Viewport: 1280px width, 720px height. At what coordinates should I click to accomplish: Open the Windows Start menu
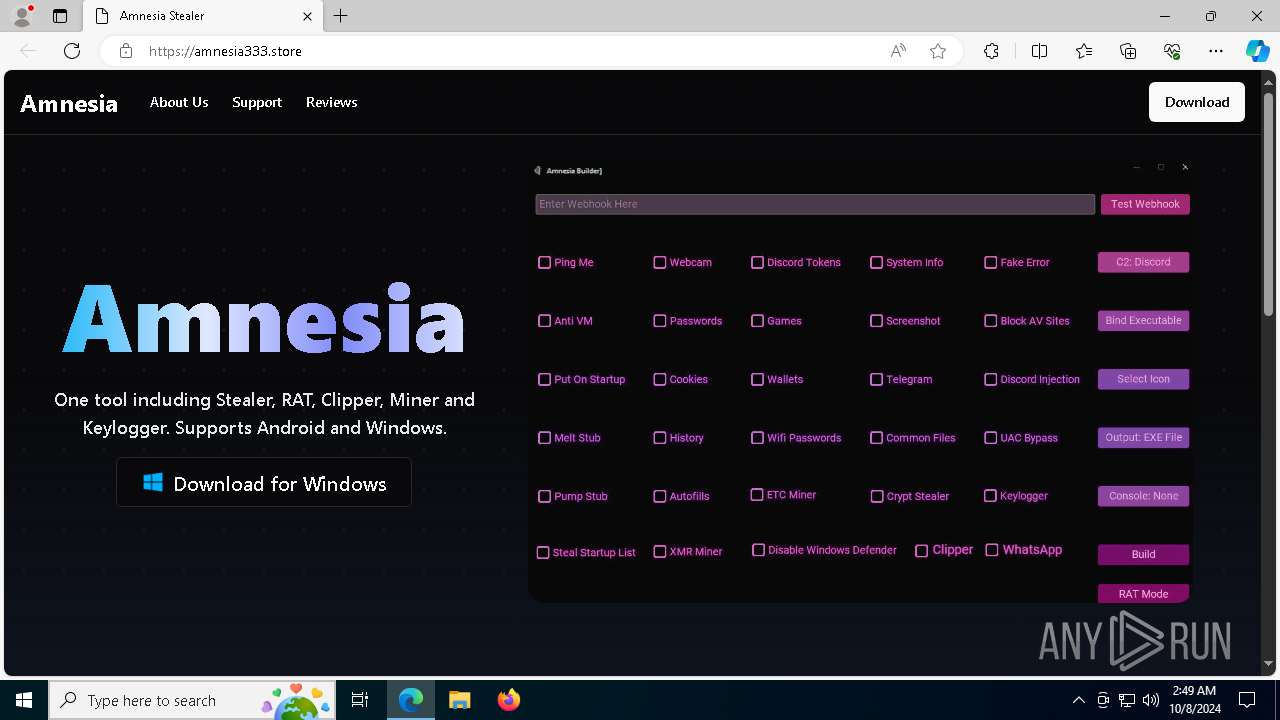(24, 700)
